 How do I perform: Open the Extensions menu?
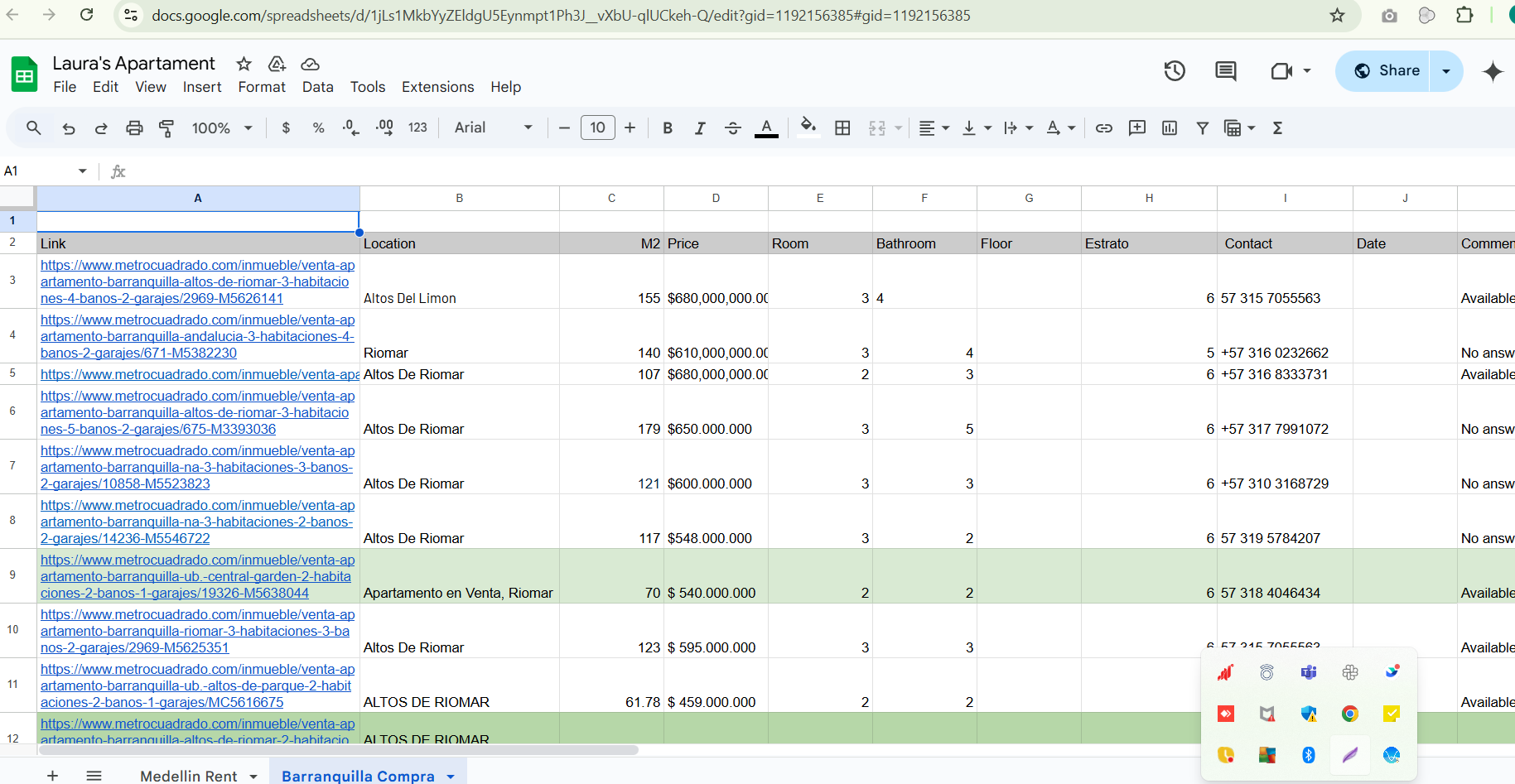[x=437, y=87]
